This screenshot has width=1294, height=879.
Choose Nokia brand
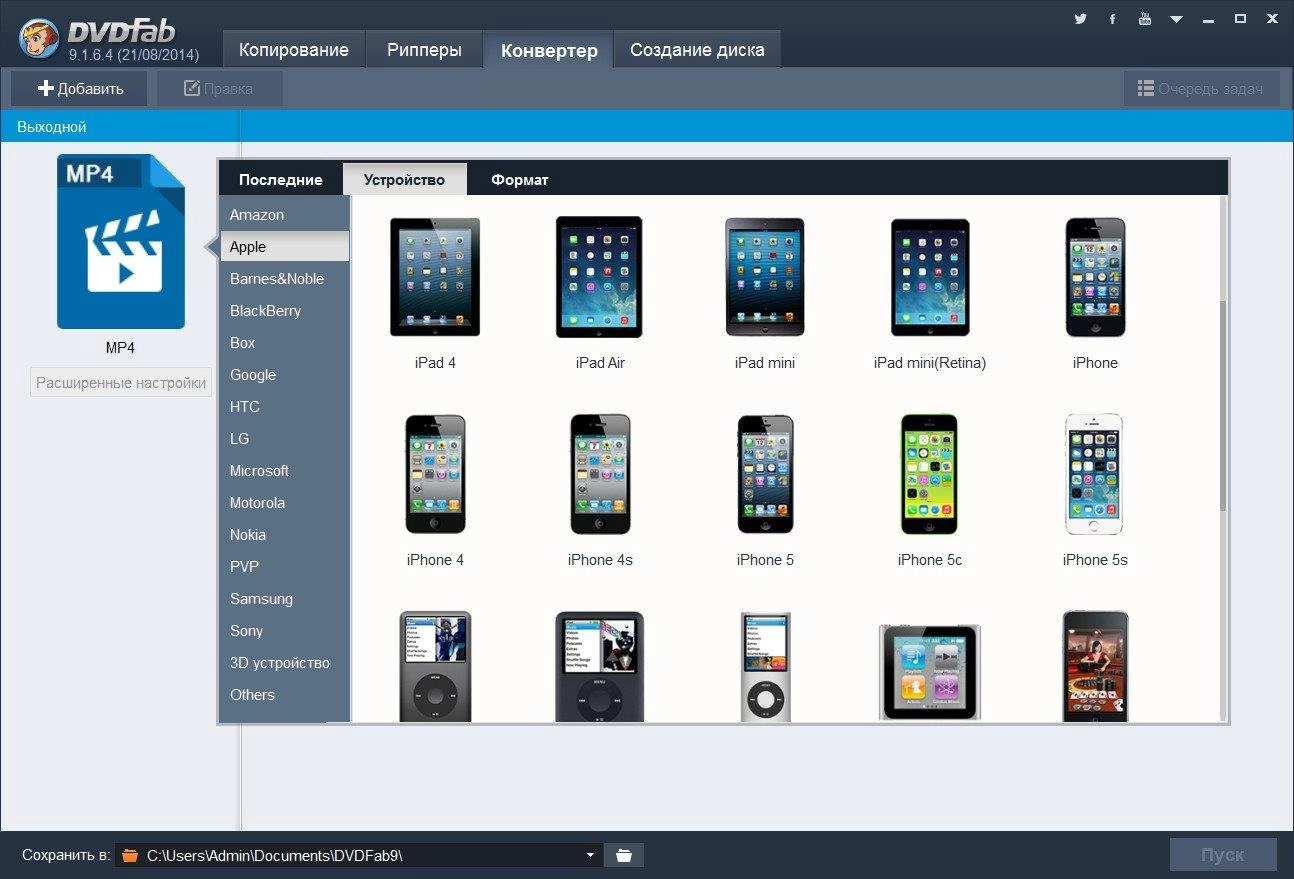pyautogui.click(x=285, y=535)
